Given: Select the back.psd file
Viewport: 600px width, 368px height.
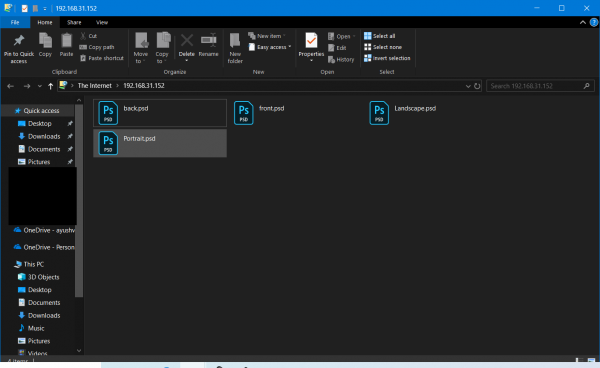Looking at the screenshot, I should (160, 113).
